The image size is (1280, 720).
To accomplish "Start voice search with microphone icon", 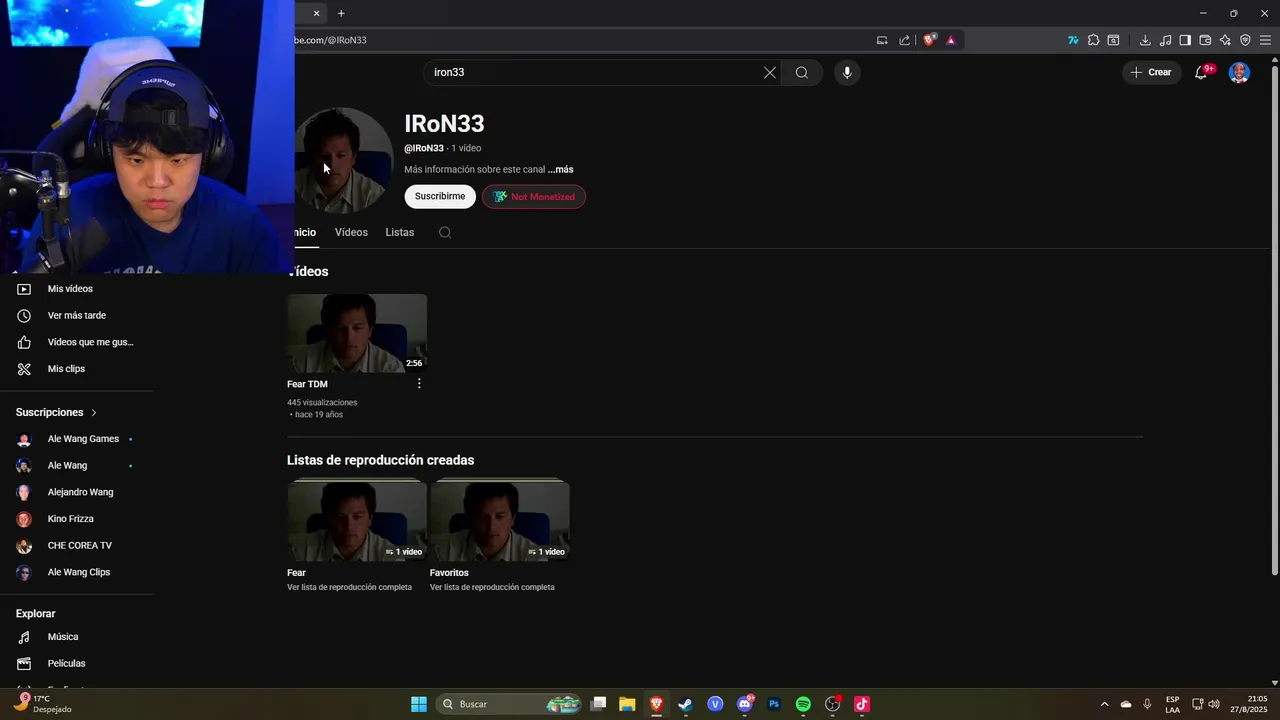I will click(847, 72).
